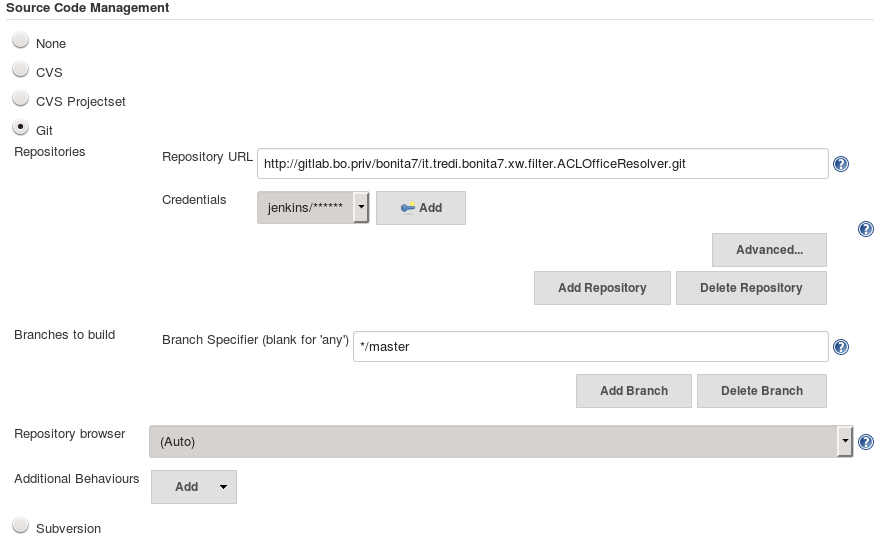889x546 pixels.
Task: Open help for Repository URL field
Action: tap(841, 164)
